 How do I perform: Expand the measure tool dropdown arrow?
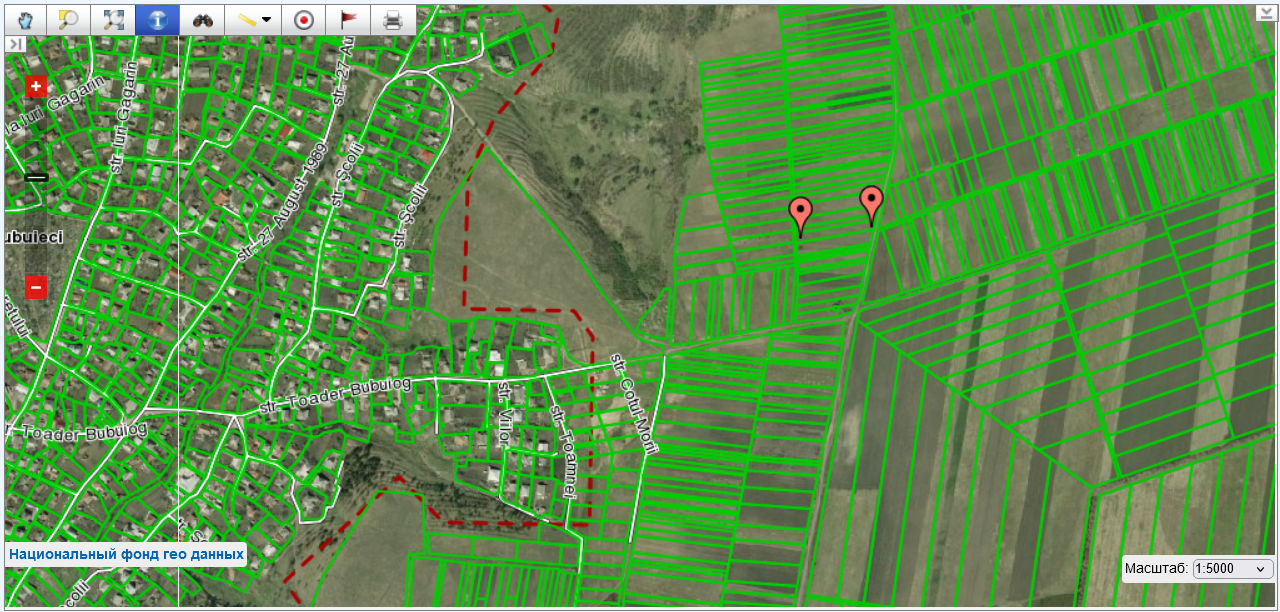(x=267, y=20)
